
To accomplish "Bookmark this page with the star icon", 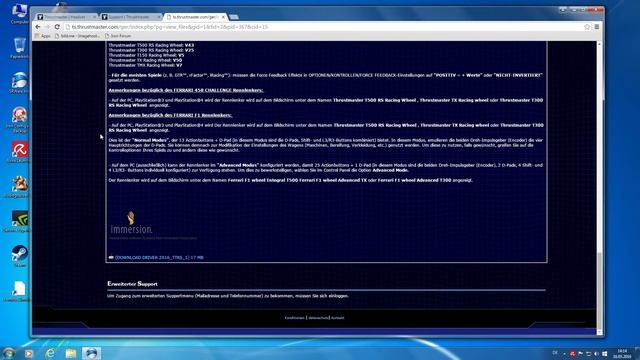I will [587, 27].
